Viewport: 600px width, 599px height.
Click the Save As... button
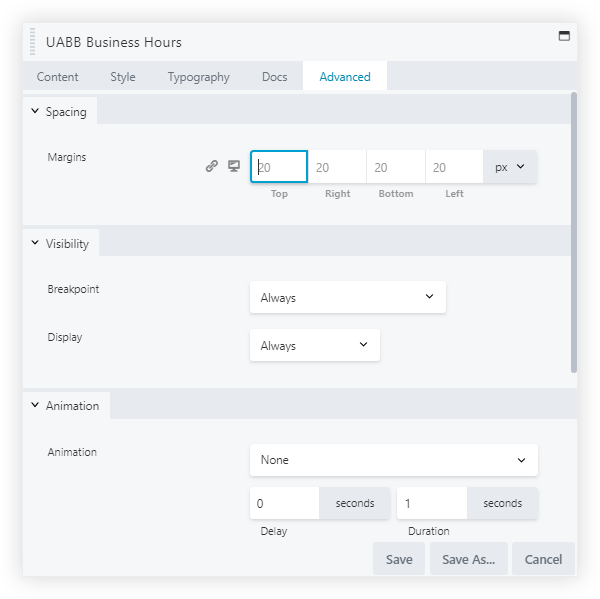pyautogui.click(x=469, y=560)
